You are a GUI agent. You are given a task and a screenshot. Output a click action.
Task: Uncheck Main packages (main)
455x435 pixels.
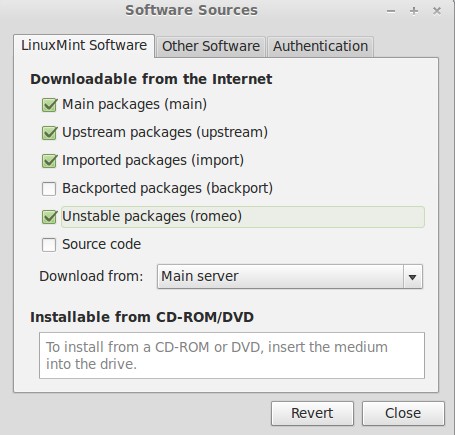click(49, 105)
